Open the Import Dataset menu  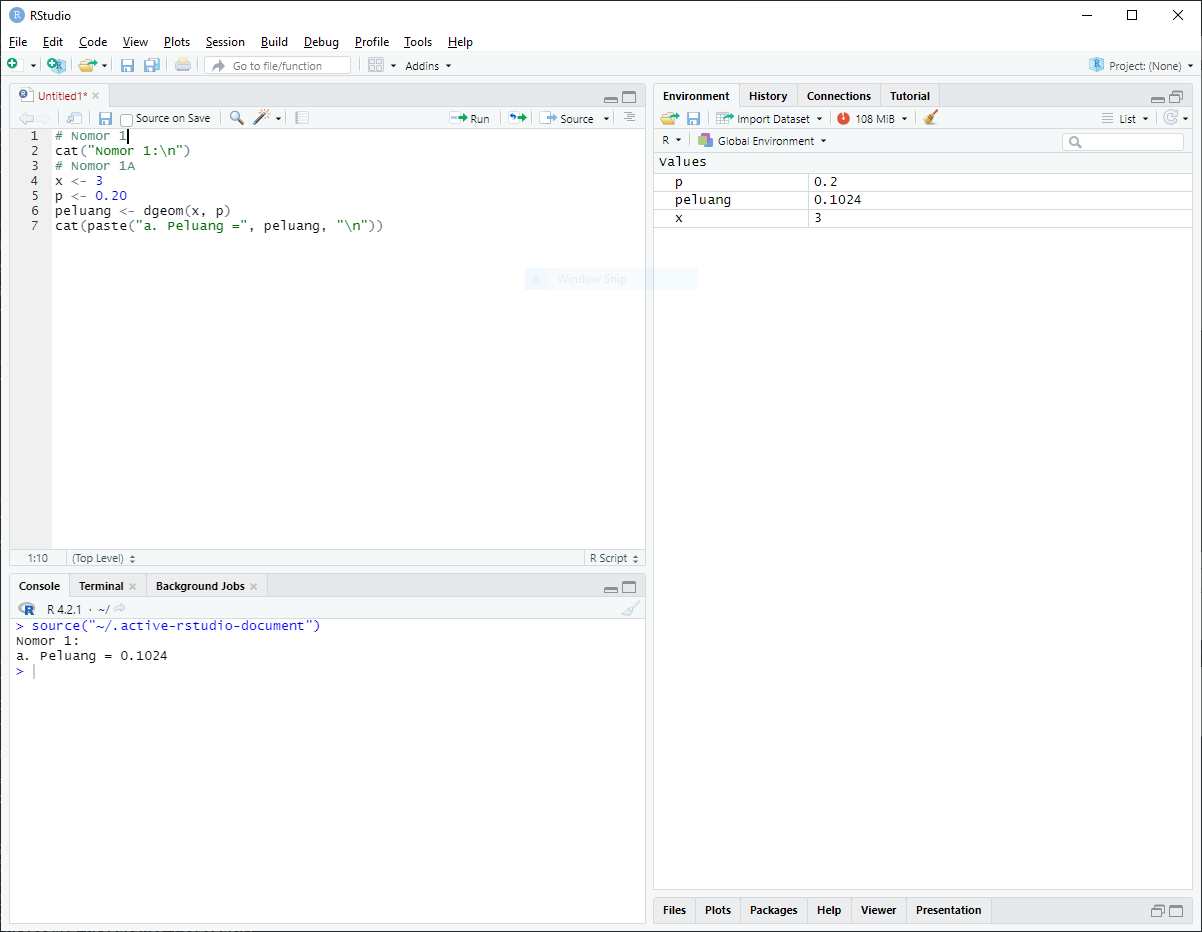[x=769, y=118]
